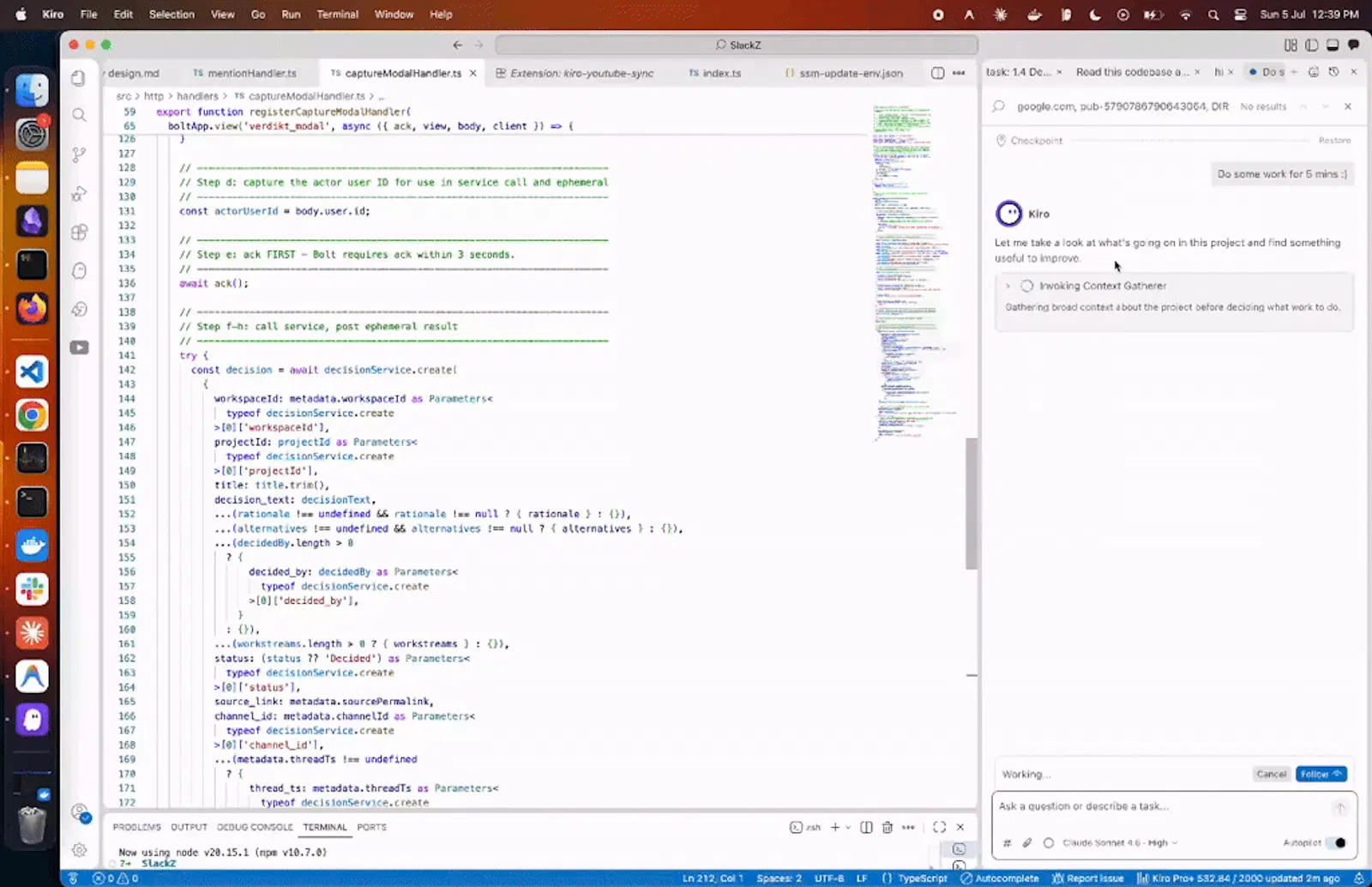Click Spaces: 2 indentation setting
This screenshot has width=1372, height=887.
(x=779, y=878)
